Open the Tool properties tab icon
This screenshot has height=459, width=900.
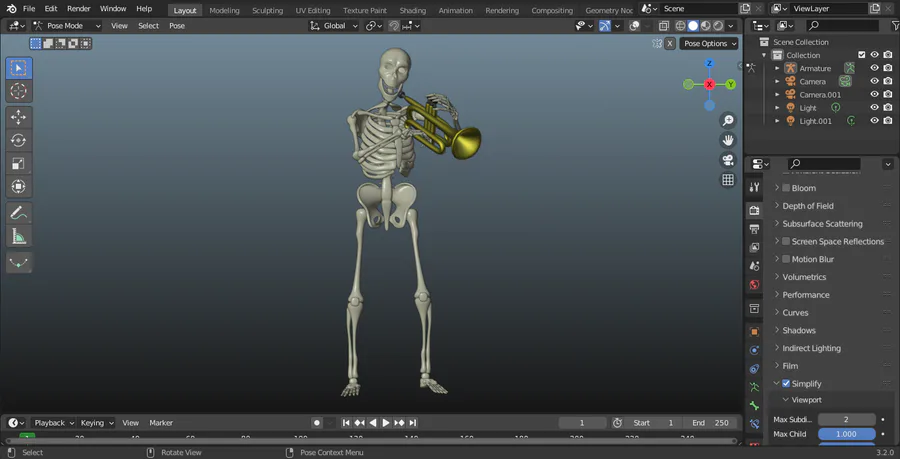pos(754,187)
